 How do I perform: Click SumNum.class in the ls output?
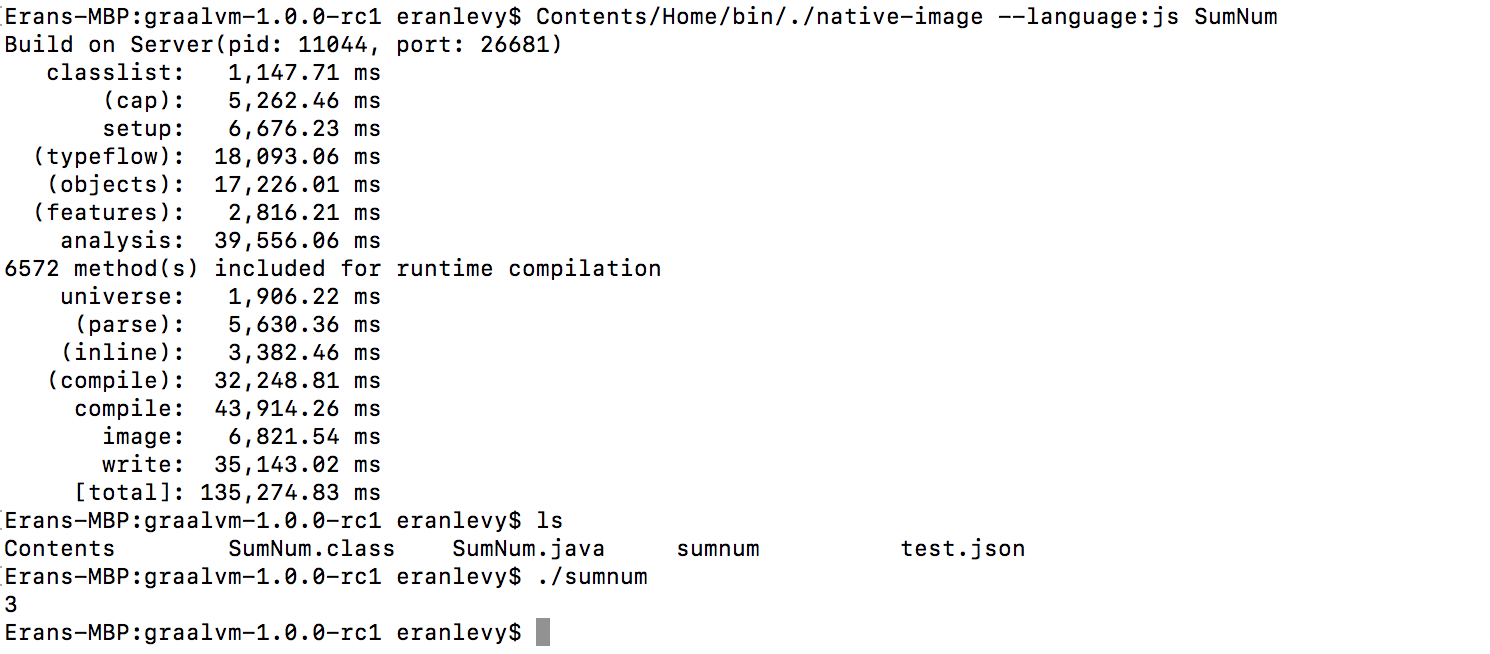311,548
